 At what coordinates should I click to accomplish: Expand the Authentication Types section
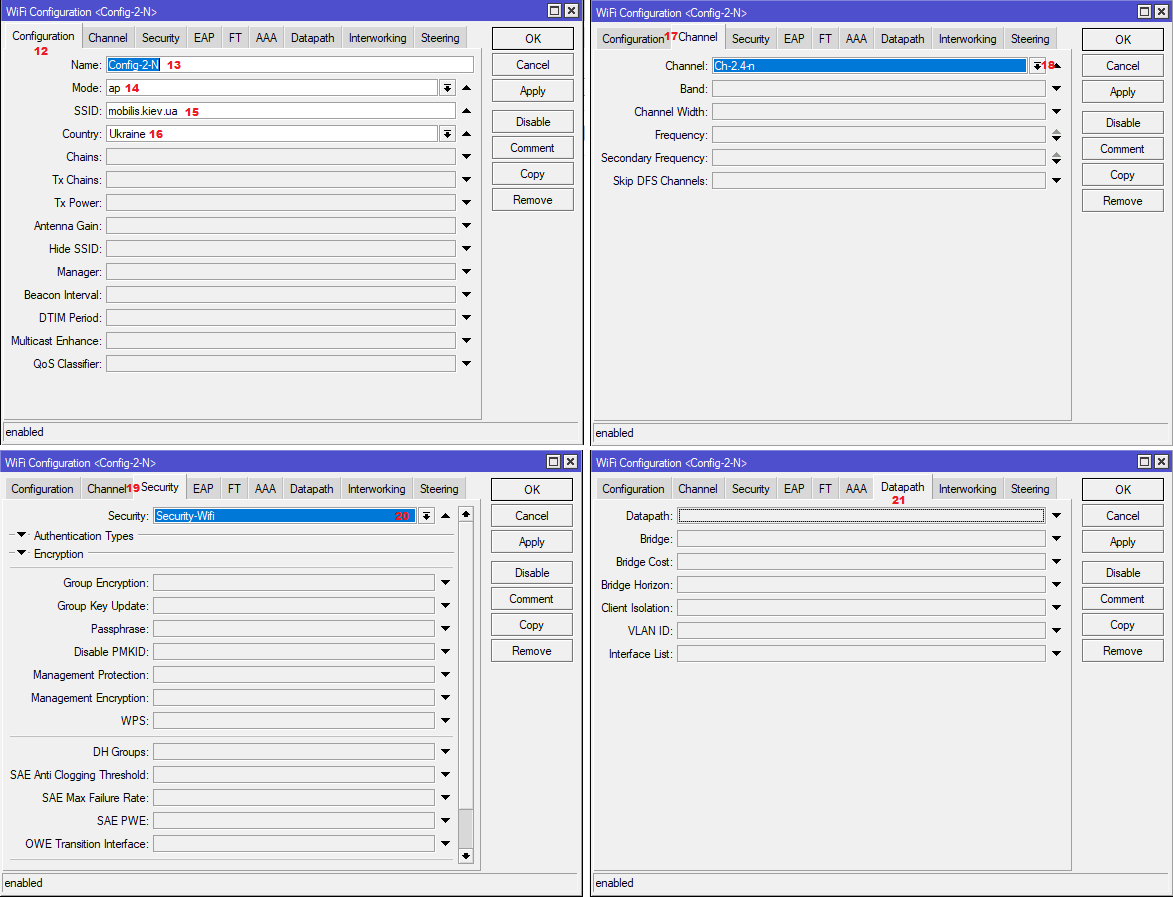pos(21,536)
